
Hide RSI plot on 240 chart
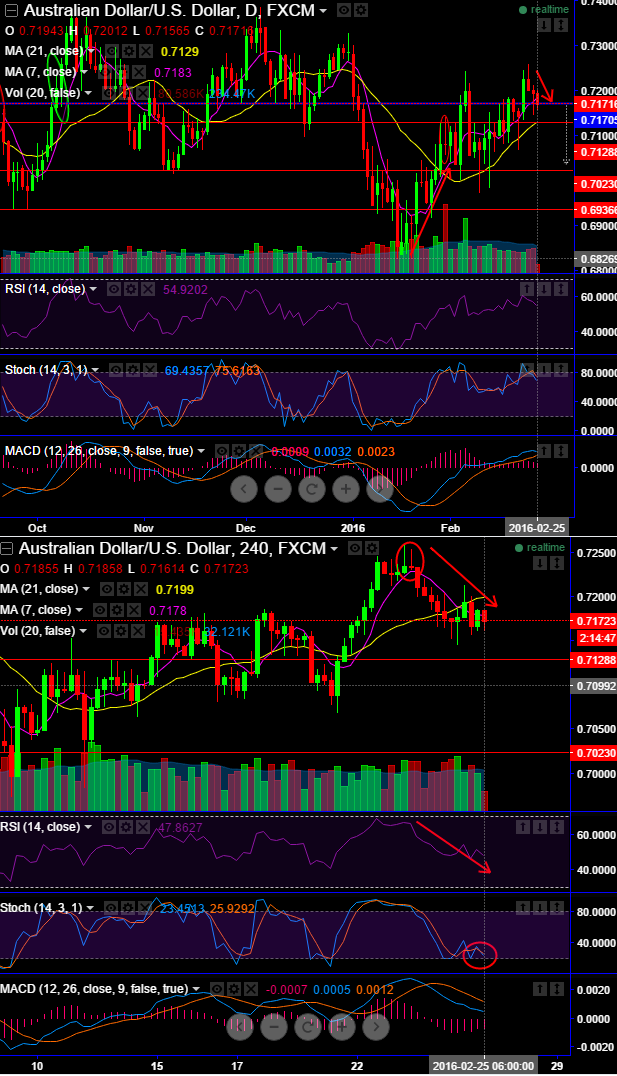109,827
